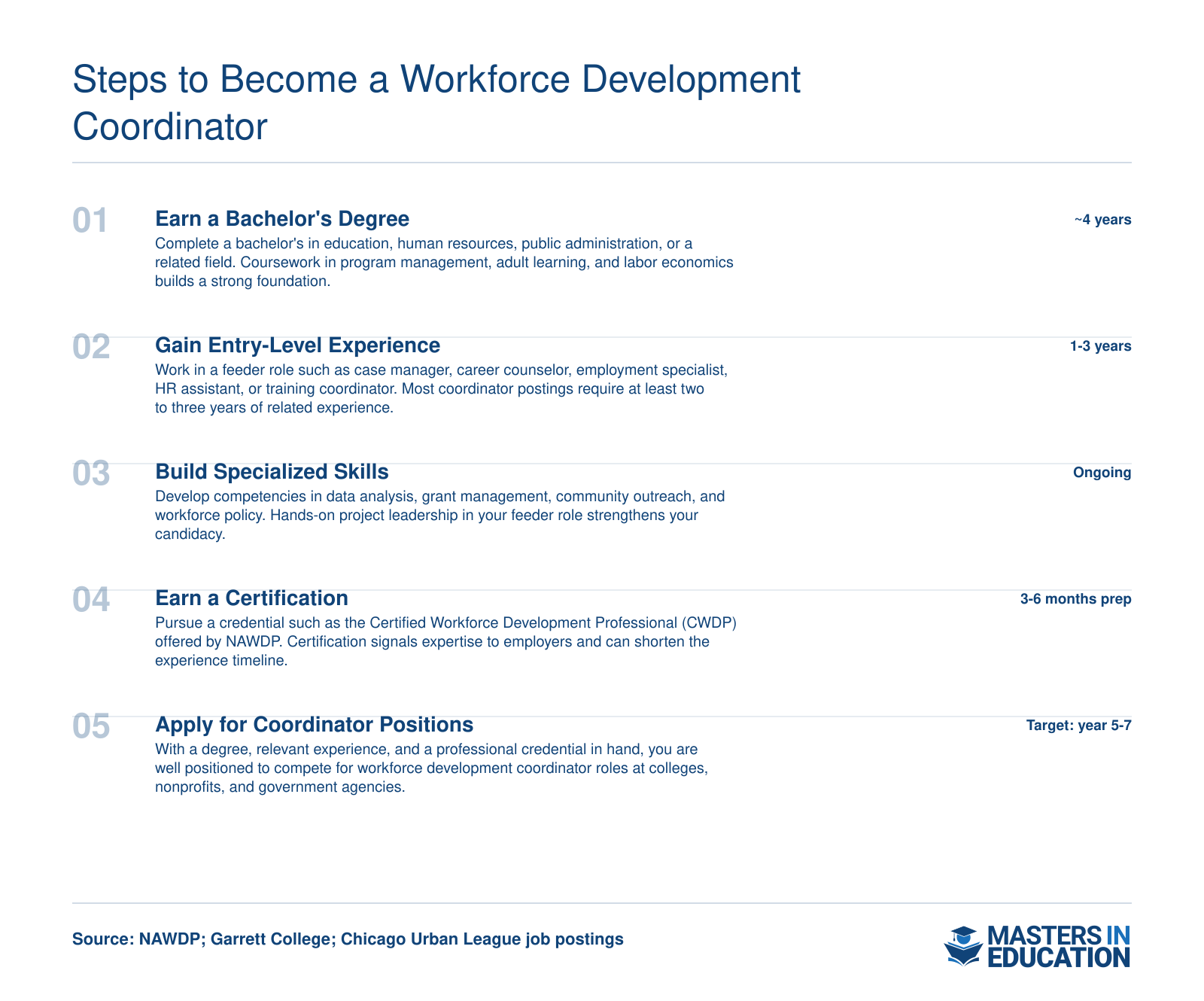Click the '~4 years' duration label
The image size is (1204, 1001).
(1102, 220)
